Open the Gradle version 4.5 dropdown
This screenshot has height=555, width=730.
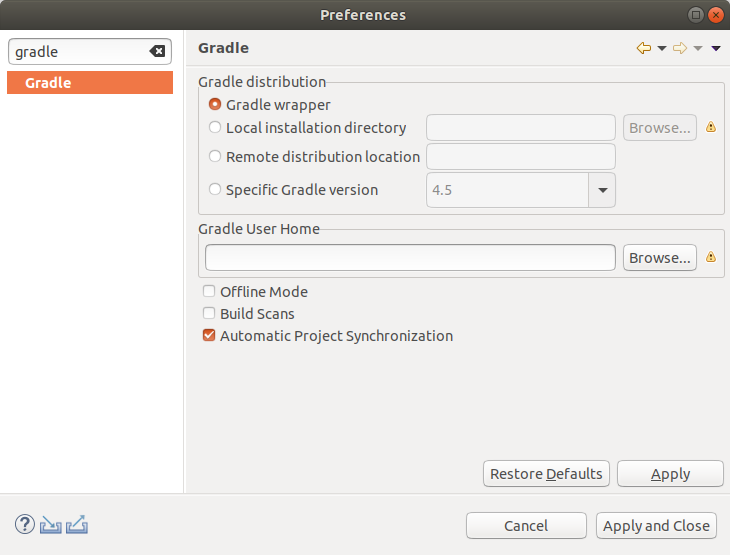coord(602,190)
